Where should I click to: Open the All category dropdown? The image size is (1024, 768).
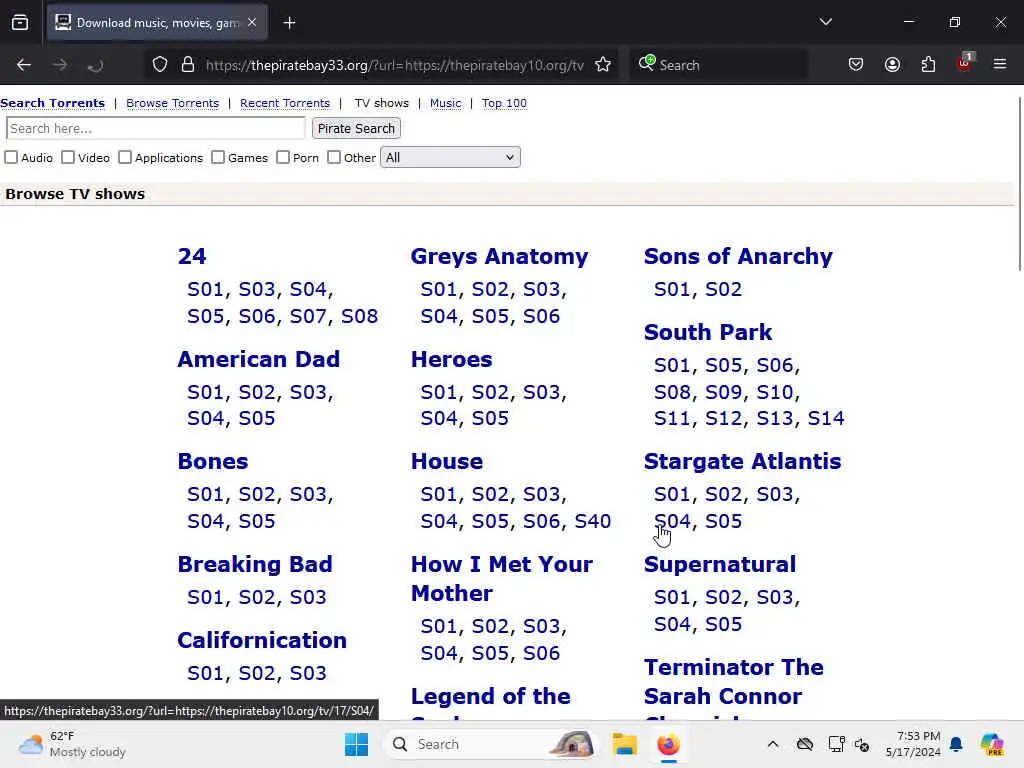point(450,157)
